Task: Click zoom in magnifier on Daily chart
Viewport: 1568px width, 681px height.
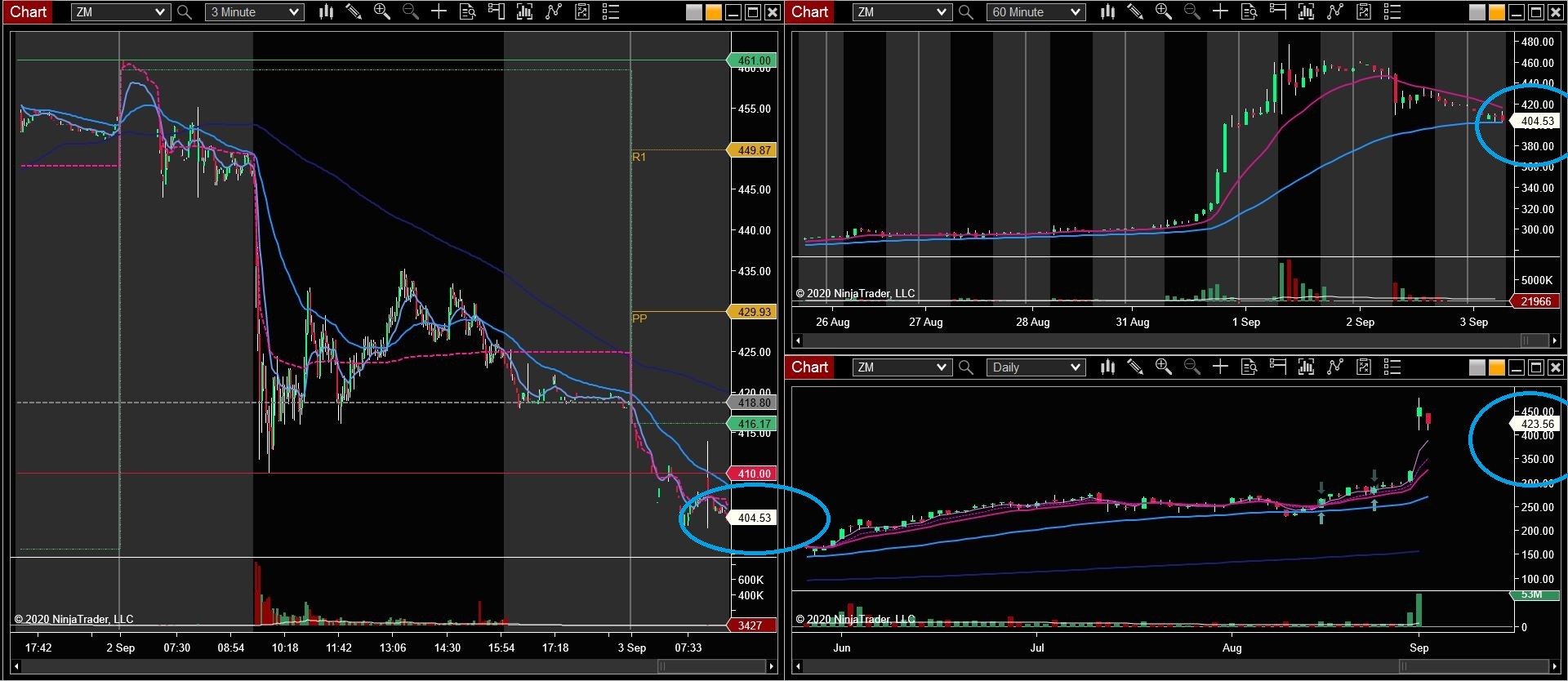Action: click(x=1163, y=367)
